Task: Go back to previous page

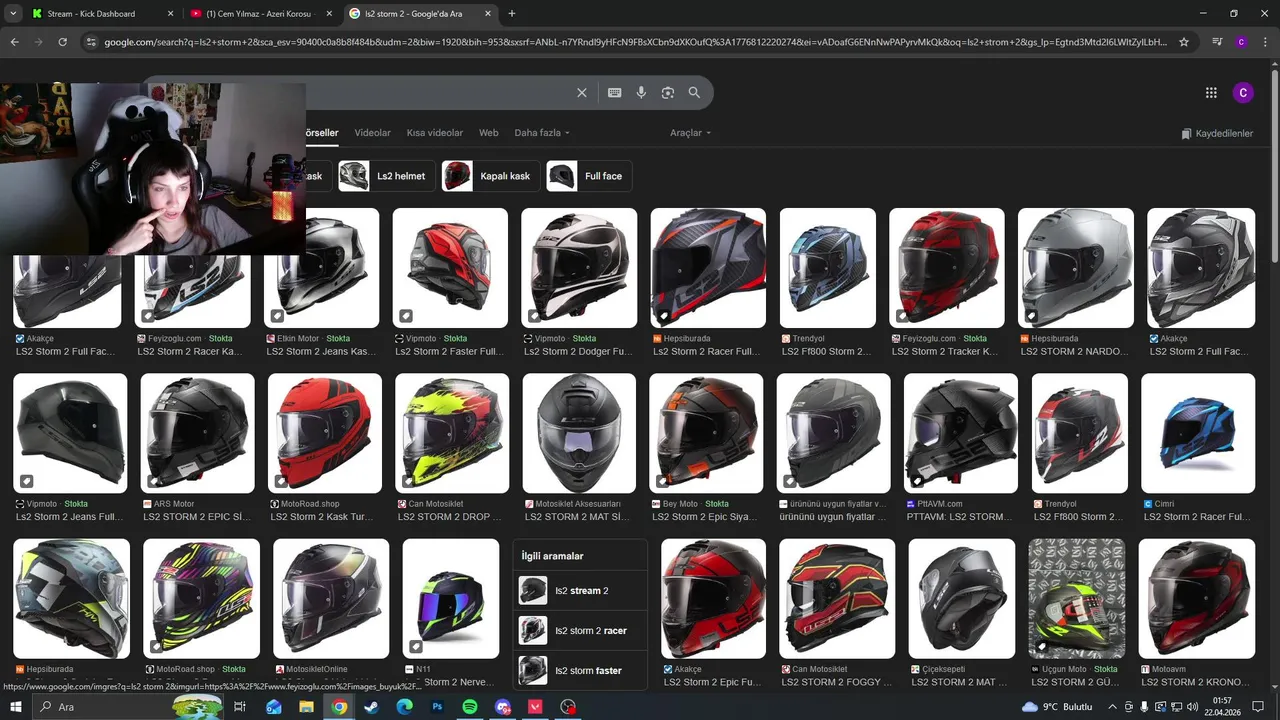Action: click(14, 42)
